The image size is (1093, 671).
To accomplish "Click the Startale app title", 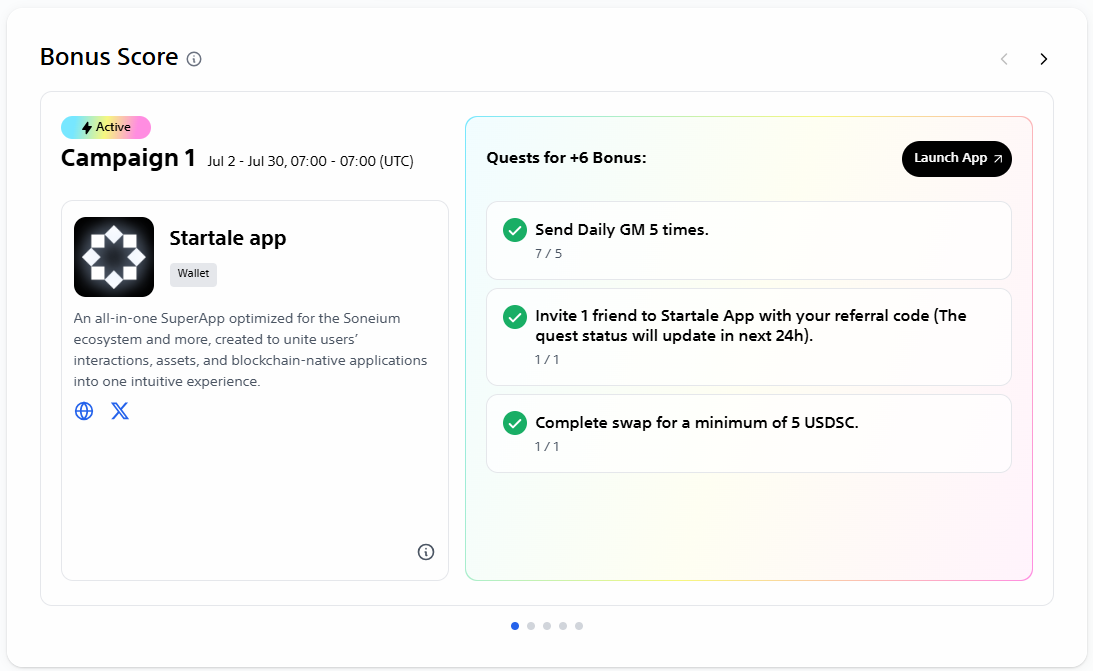I will point(228,238).
